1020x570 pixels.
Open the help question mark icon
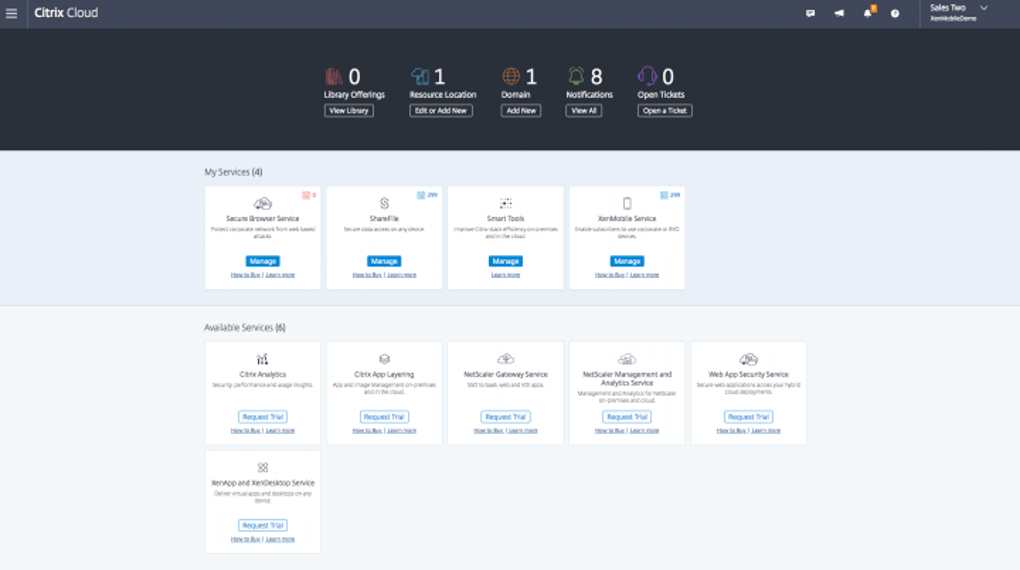coord(895,14)
